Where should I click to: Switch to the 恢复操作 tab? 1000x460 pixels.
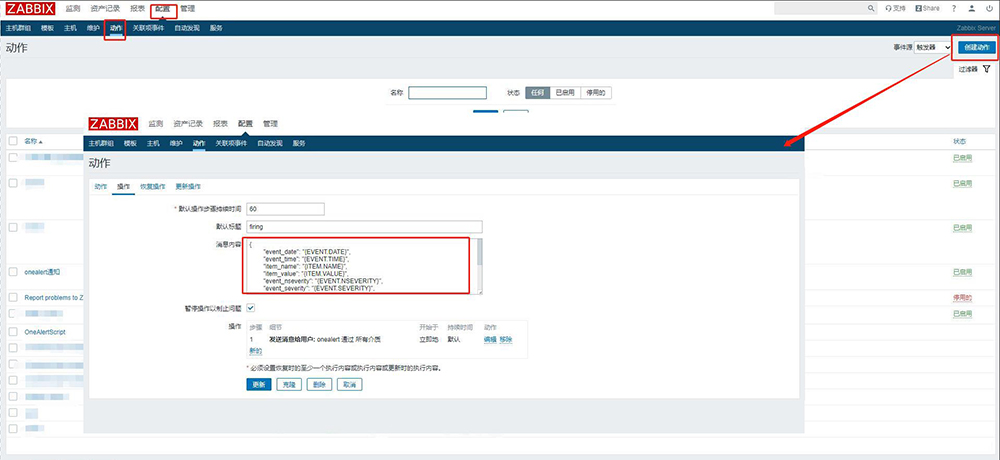point(152,187)
